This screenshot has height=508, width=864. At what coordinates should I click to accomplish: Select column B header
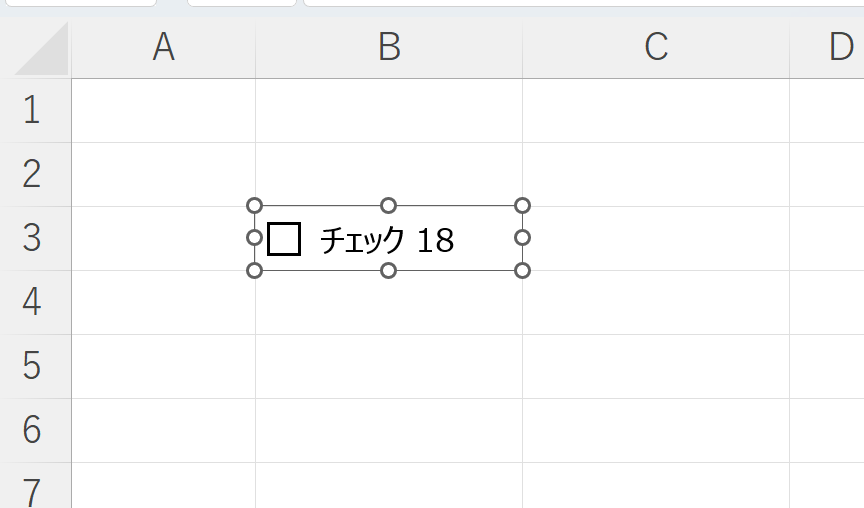[x=389, y=47]
